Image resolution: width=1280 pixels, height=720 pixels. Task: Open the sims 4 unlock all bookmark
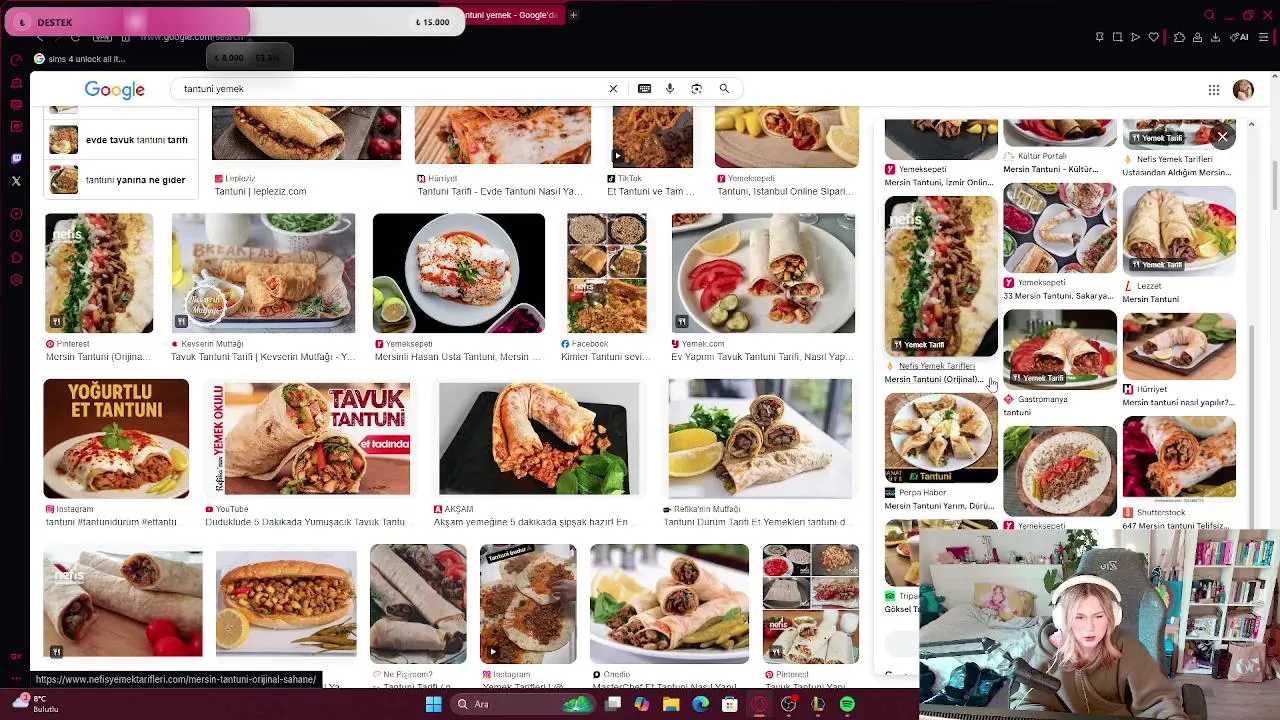click(x=79, y=59)
